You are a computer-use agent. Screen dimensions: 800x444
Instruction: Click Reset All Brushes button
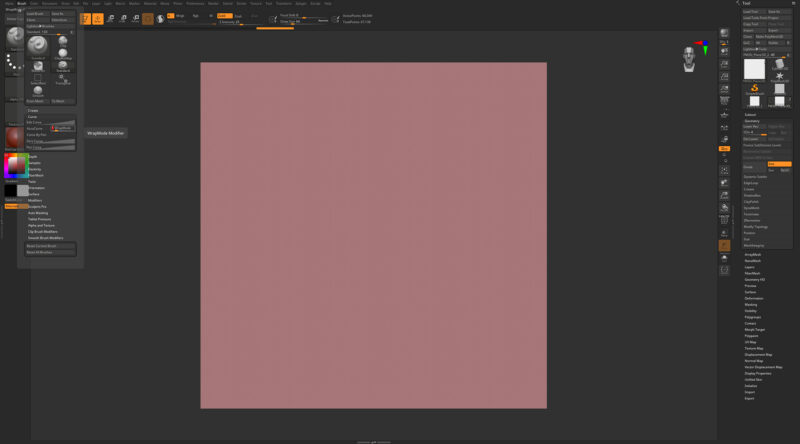pyautogui.click(x=51, y=252)
